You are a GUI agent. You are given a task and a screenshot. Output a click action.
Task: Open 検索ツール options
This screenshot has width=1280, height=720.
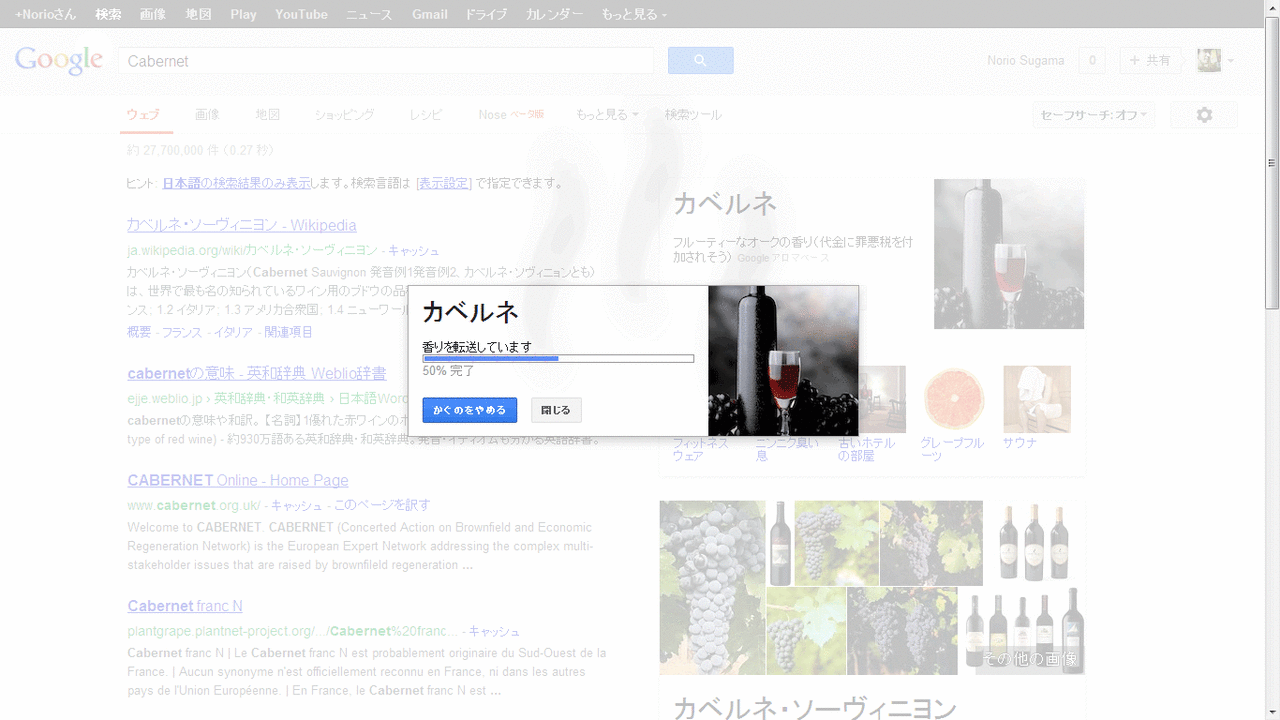coord(693,115)
